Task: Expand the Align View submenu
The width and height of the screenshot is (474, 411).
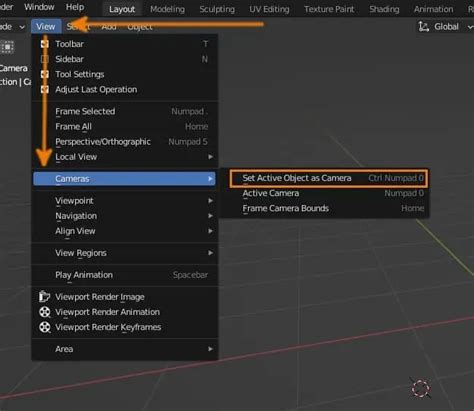Action: point(125,231)
